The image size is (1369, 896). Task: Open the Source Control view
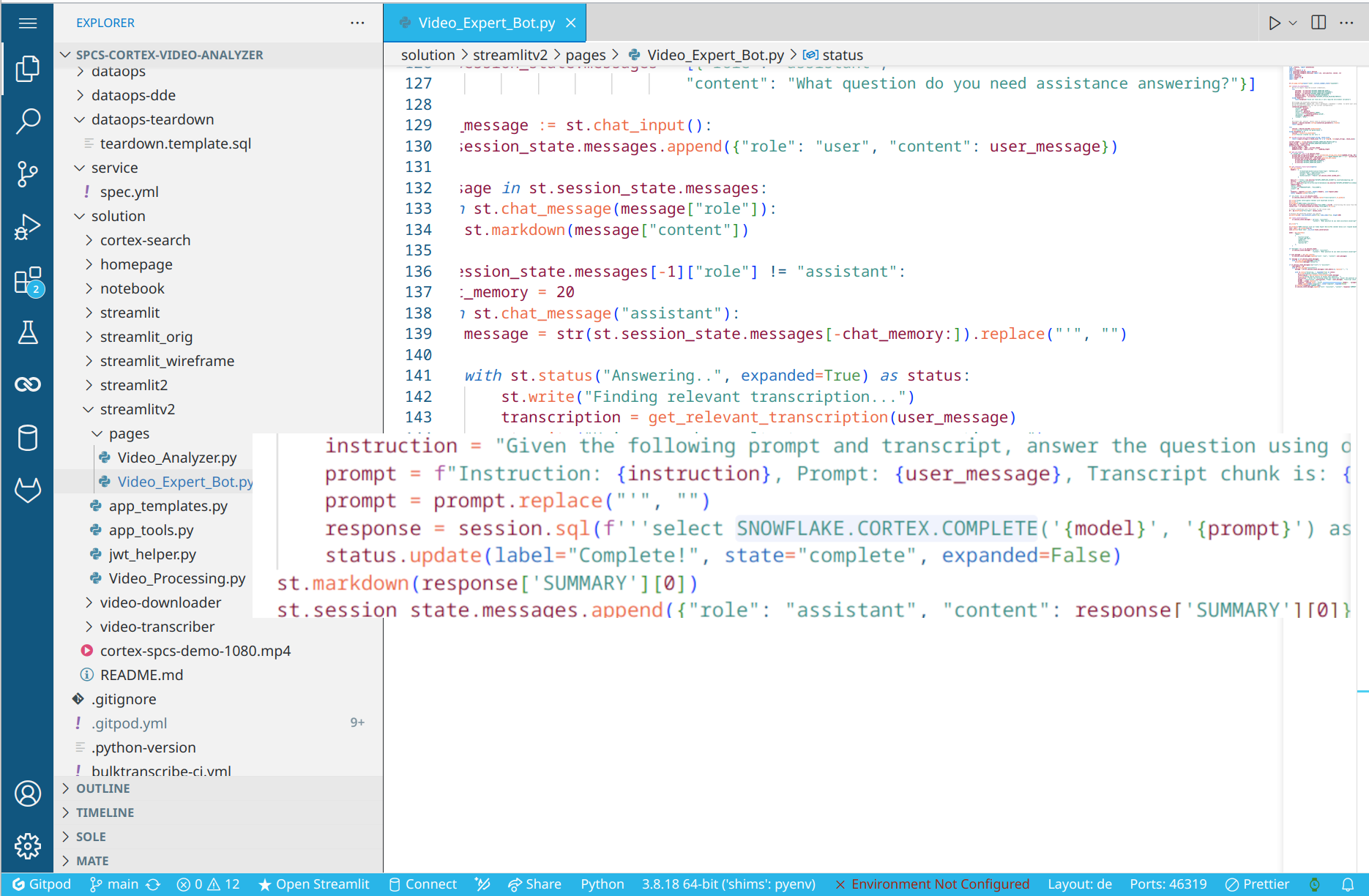[x=28, y=174]
